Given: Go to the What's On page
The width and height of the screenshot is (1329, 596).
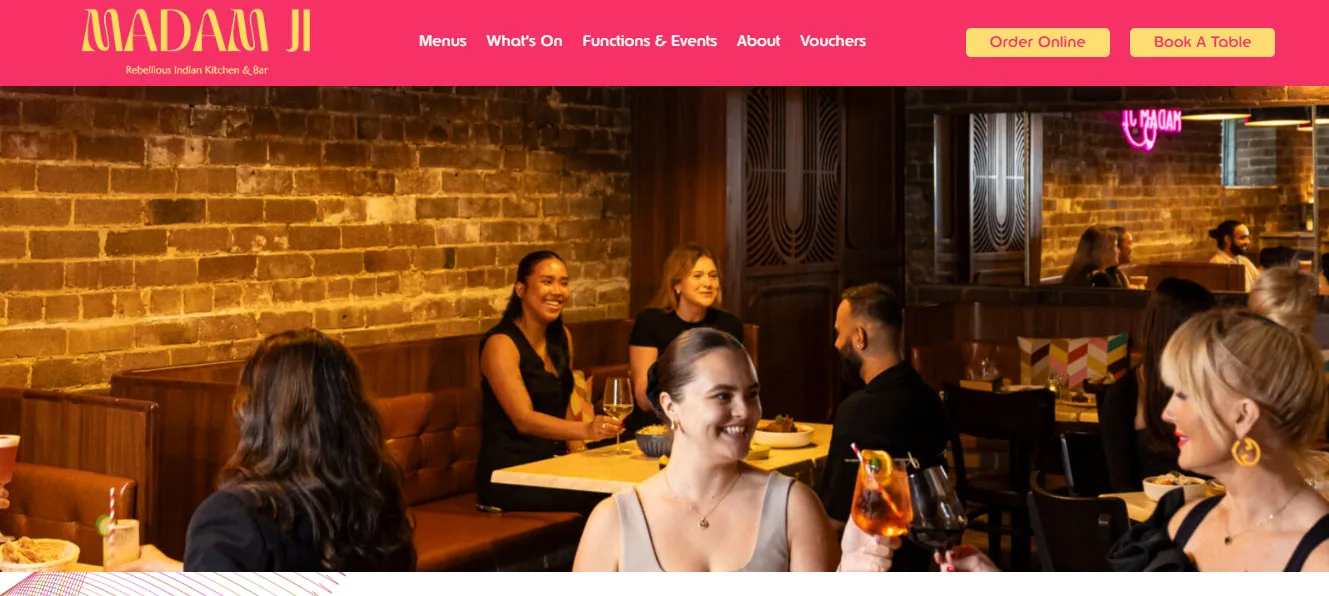Looking at the screenshot, I should click(x=524, y=41).
